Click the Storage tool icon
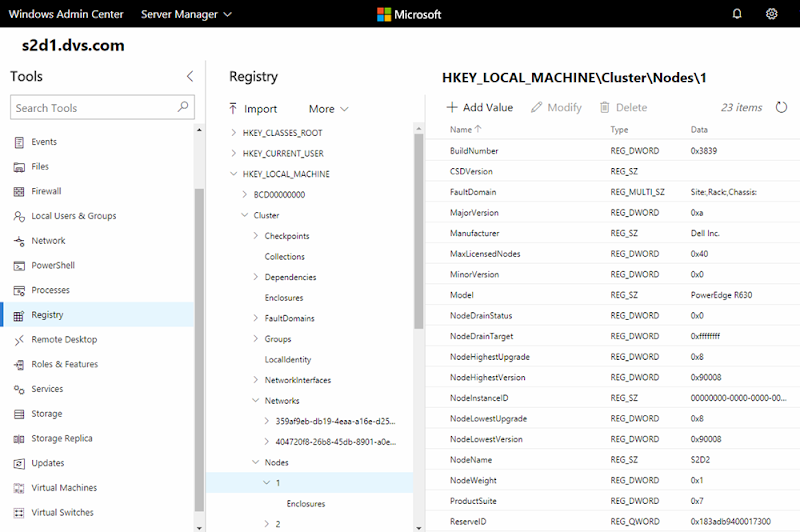The width and height of the screenshot is (800, 532). 19,414
